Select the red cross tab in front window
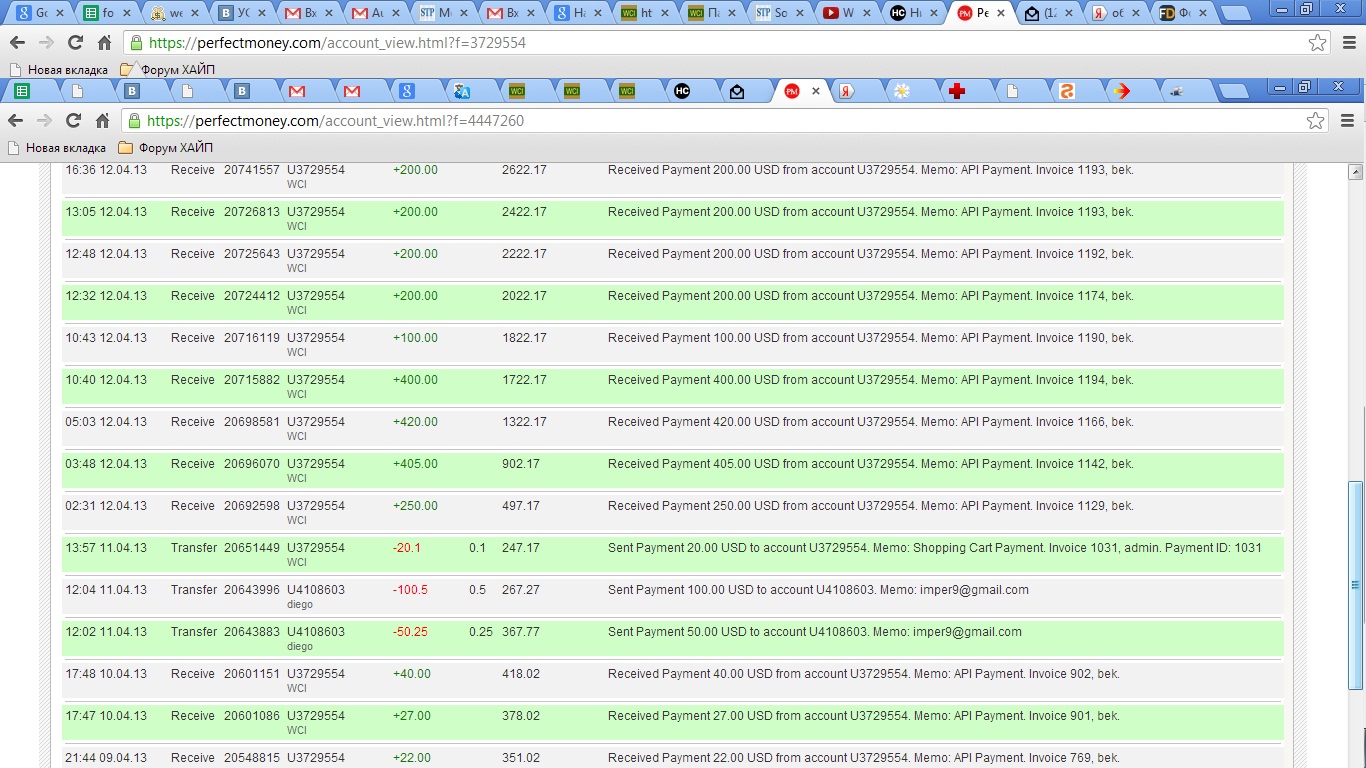The width and height of the screenshot is (1366, 768). pyautogui.click(x=957, y=91)
